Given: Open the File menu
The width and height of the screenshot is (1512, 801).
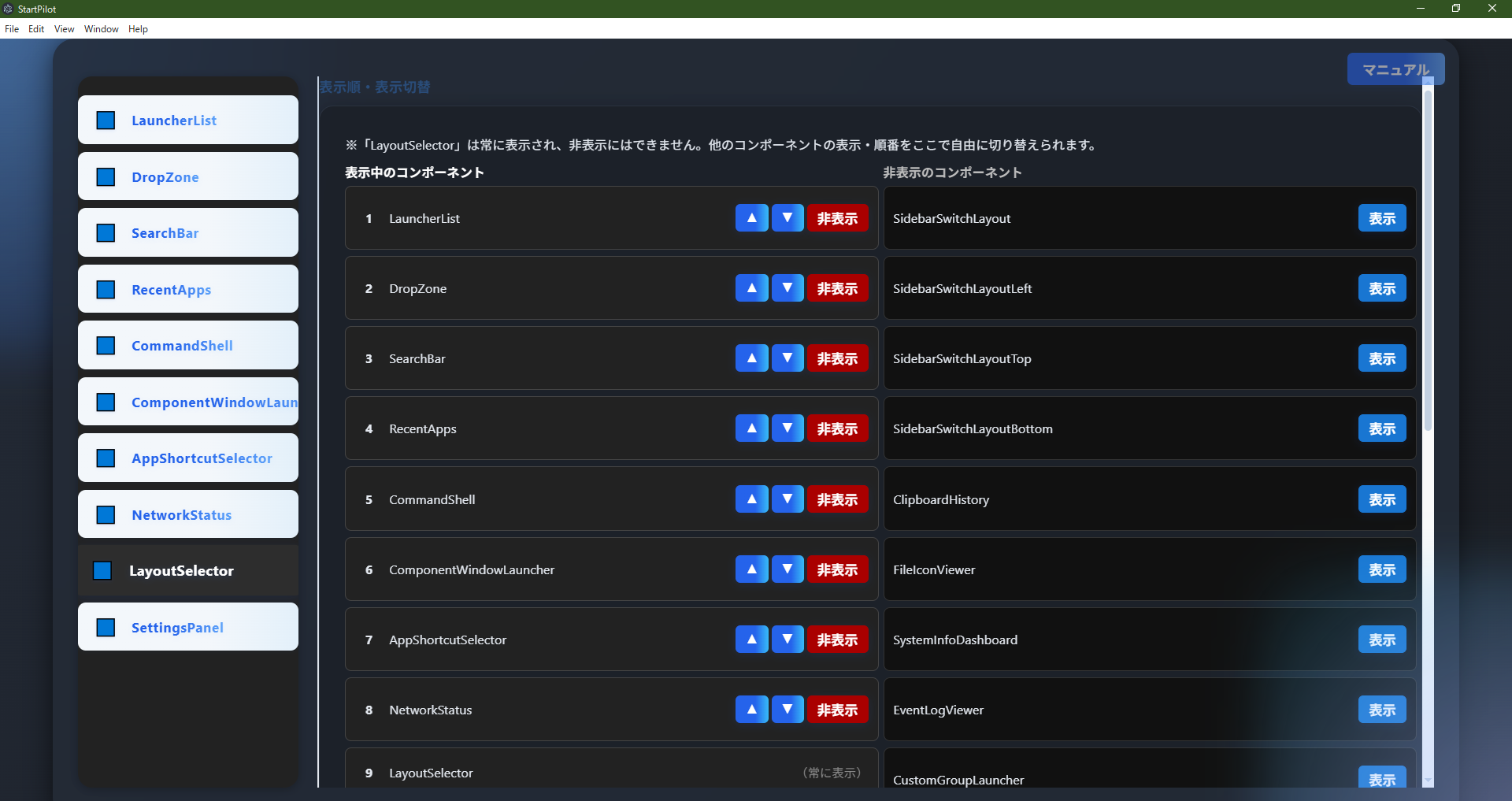Looking at the screenshot, I should [x=12, y=29].
